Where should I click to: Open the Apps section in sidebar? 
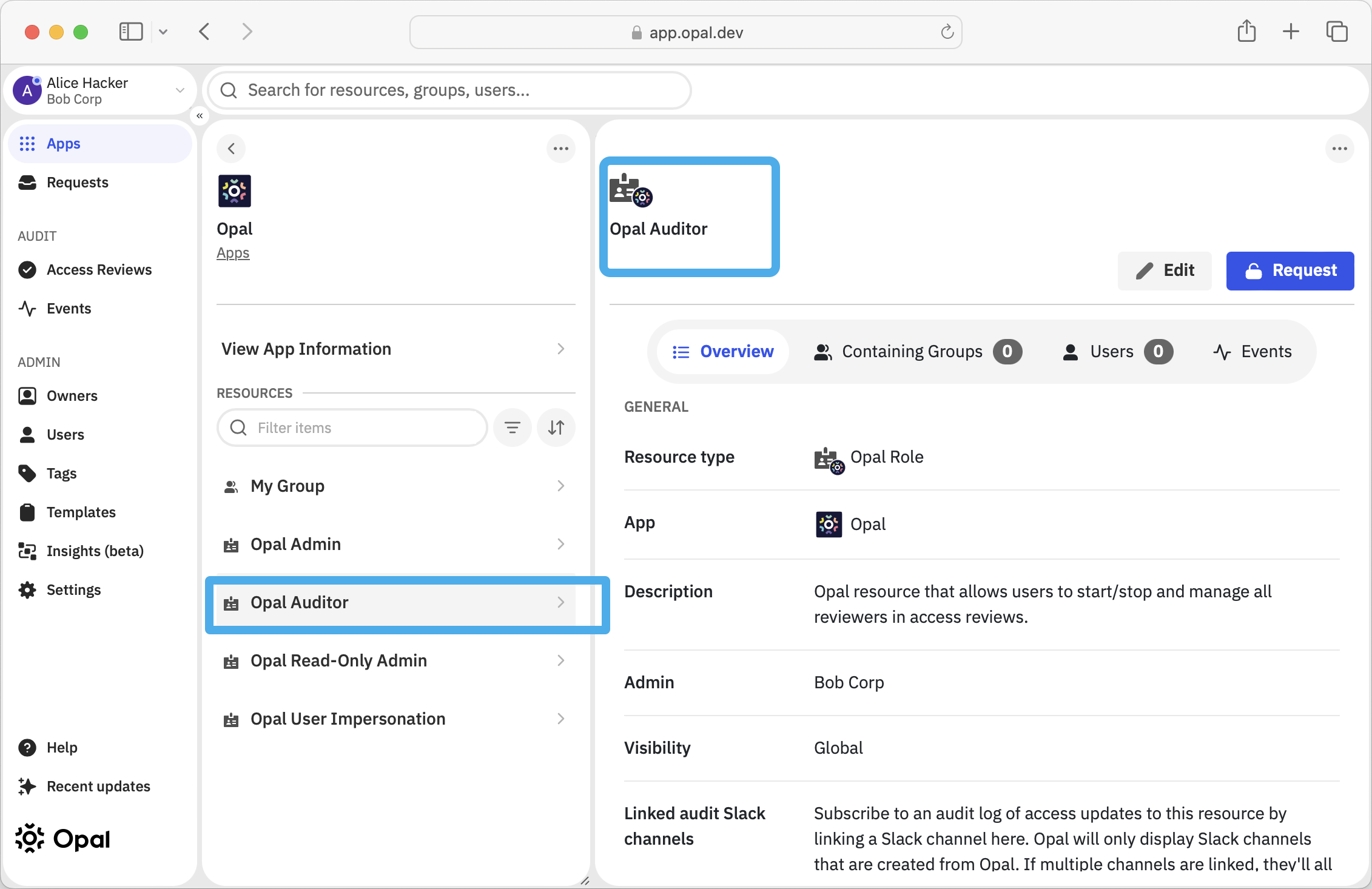(100, 144)
